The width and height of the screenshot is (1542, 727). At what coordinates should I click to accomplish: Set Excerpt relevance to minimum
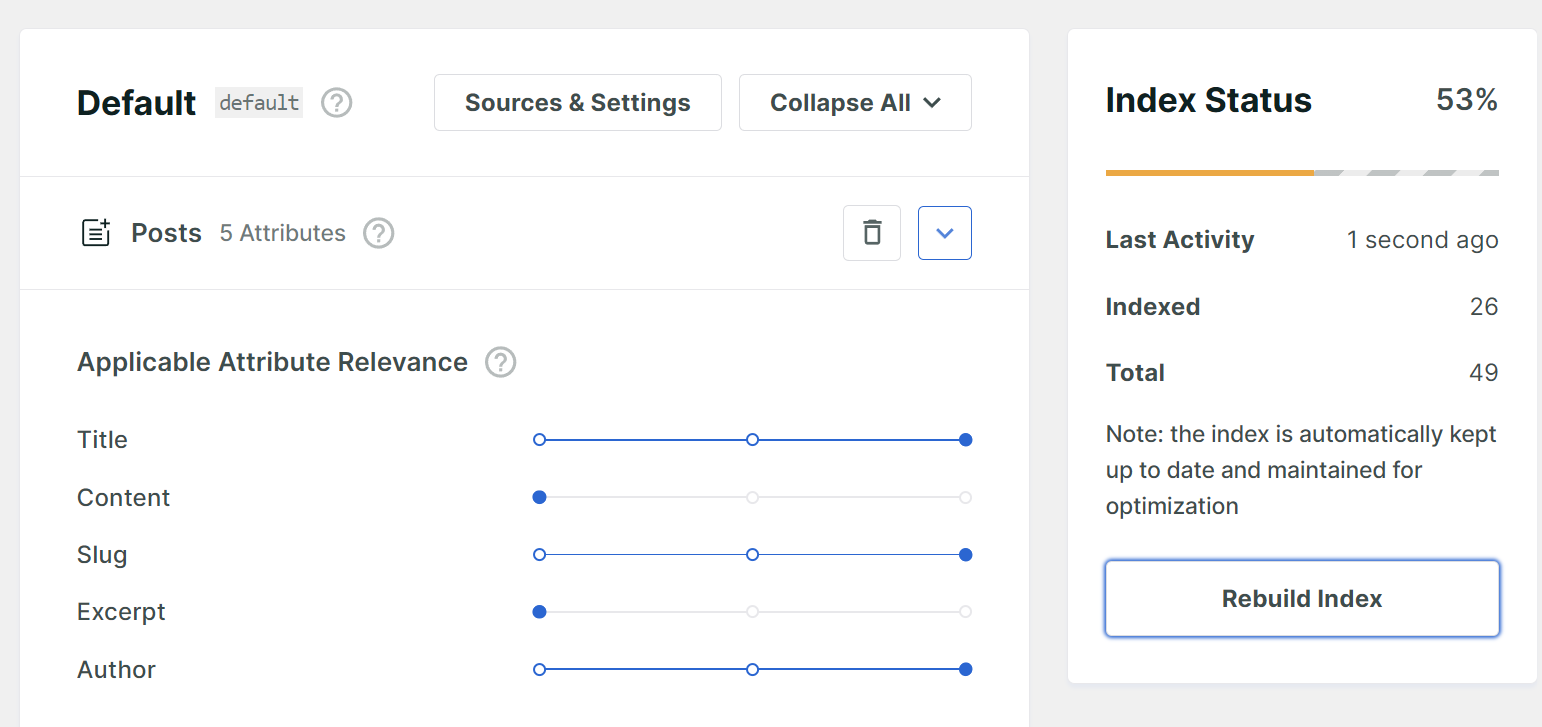click(x=540, y=611)
